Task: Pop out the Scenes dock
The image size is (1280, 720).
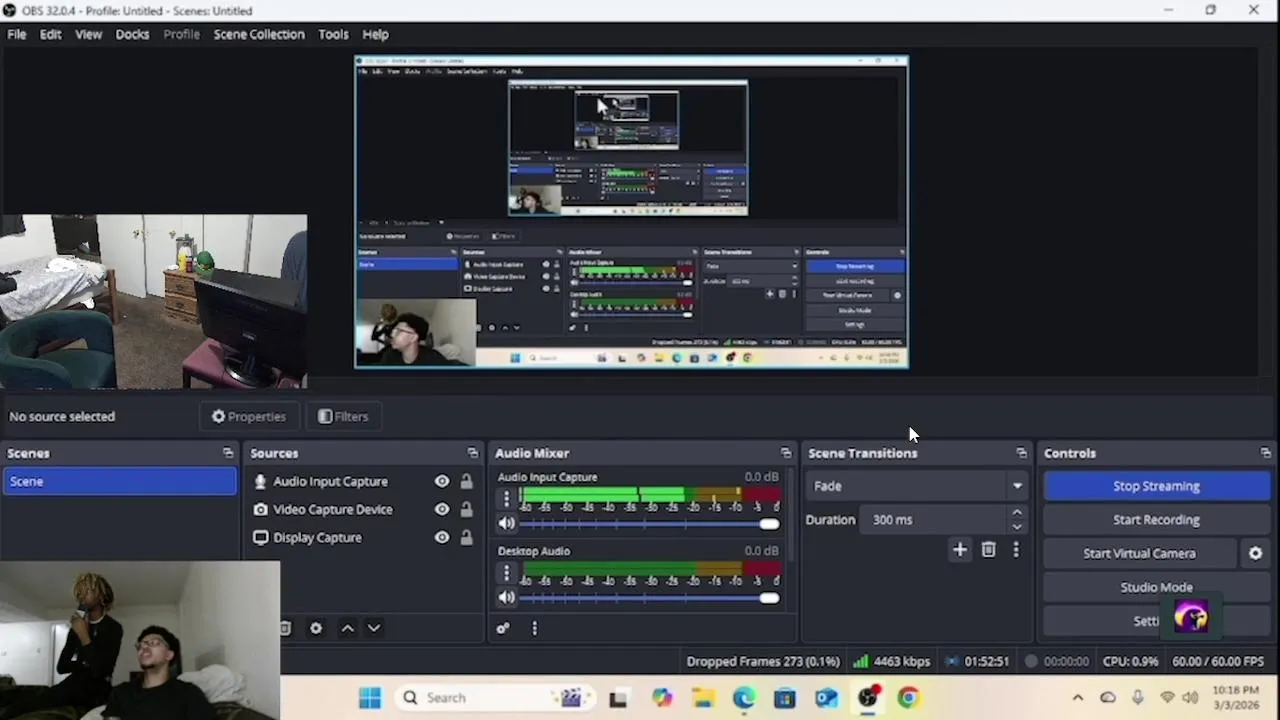Action: pyautogui.click(x=228, y=453)
